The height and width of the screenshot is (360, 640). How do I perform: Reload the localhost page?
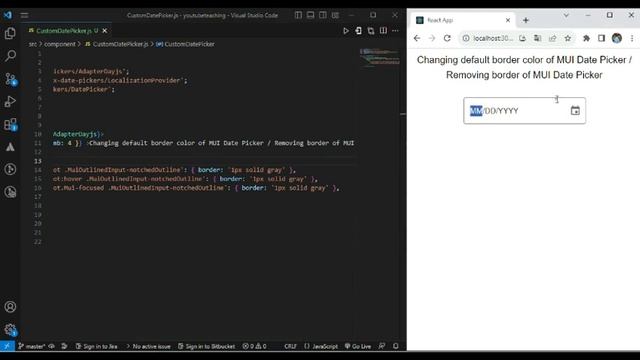(447, 38)
